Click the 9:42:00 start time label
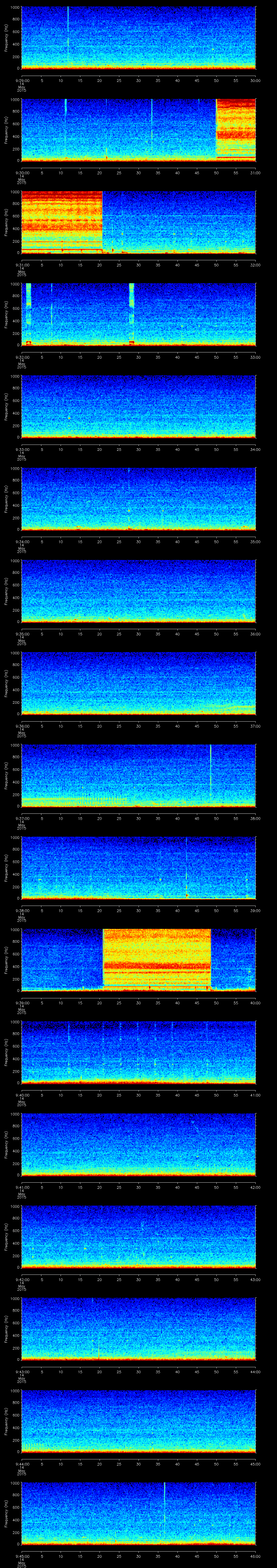 click(22, 1279)
